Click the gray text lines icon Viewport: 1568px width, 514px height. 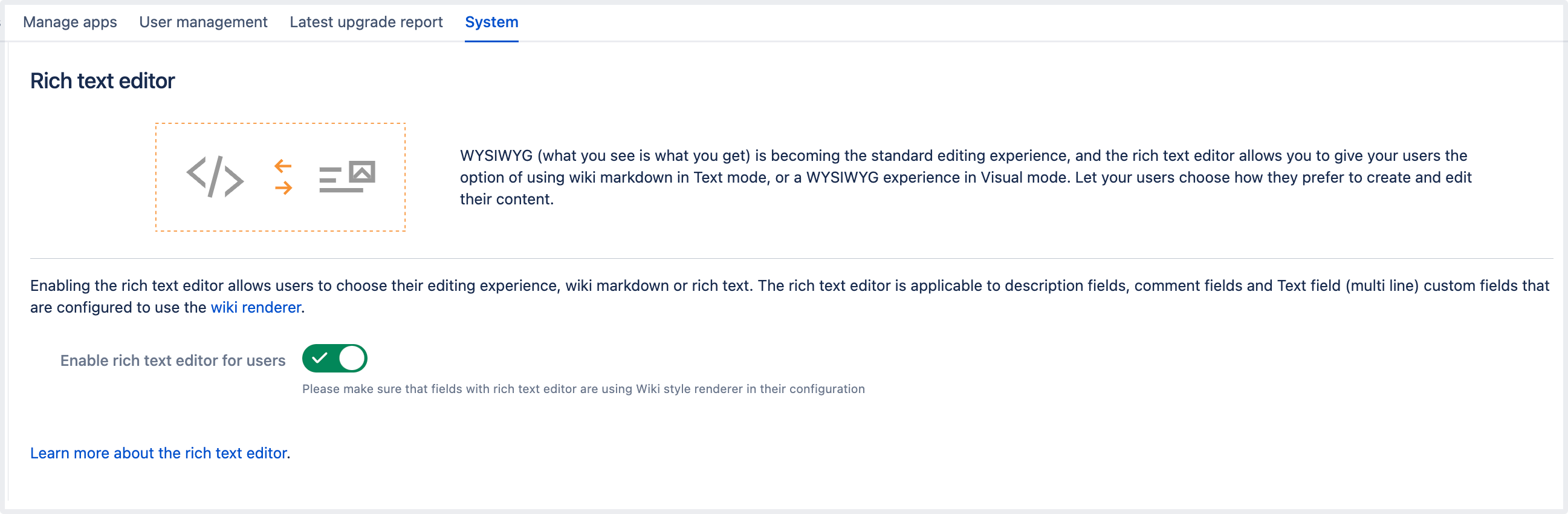point(331,181)
